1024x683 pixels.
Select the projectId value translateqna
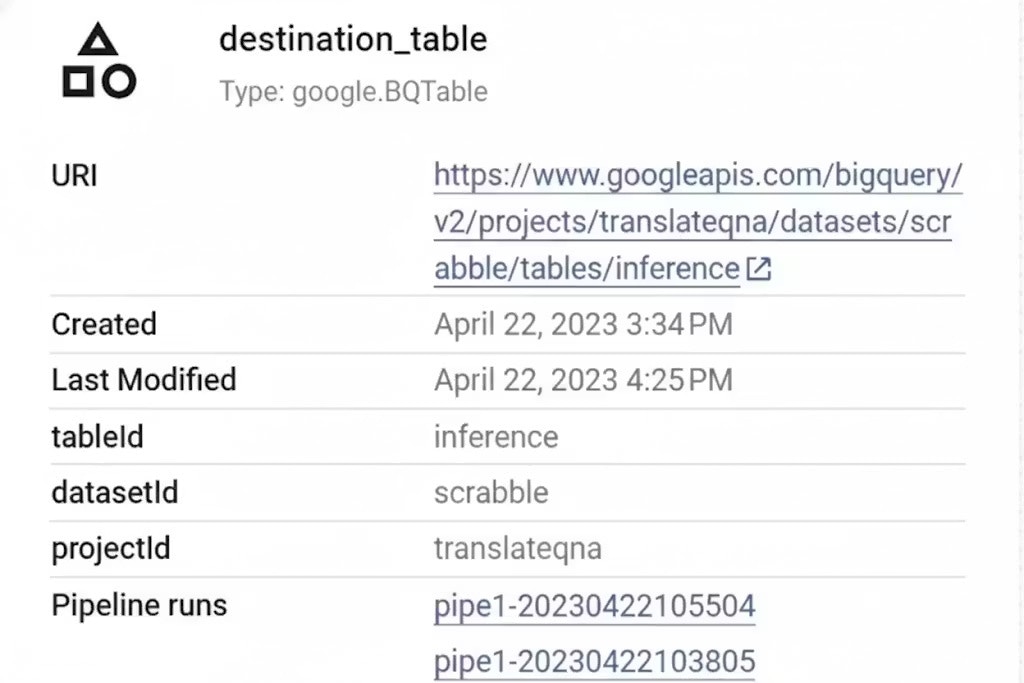[518, 548]
